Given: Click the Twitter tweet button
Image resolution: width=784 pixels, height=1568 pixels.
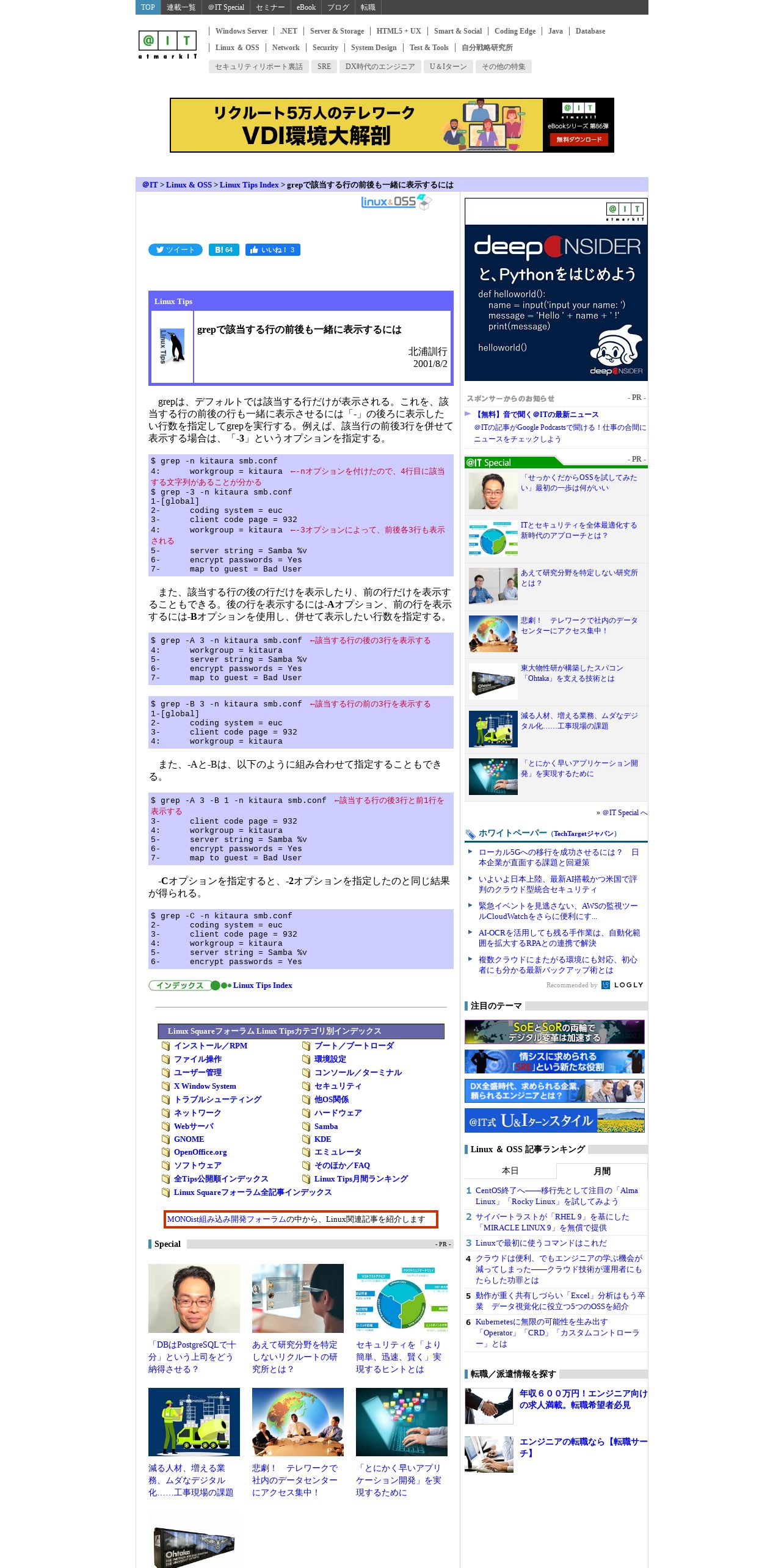Looking at the screenshot, I should coord(175,250).
